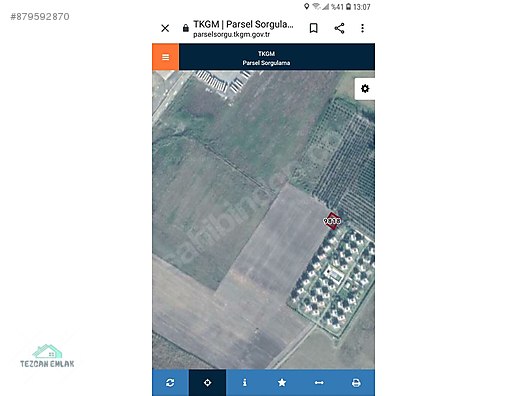Open map settings with the gear icon
528x396 pixels.
[365, 89]
